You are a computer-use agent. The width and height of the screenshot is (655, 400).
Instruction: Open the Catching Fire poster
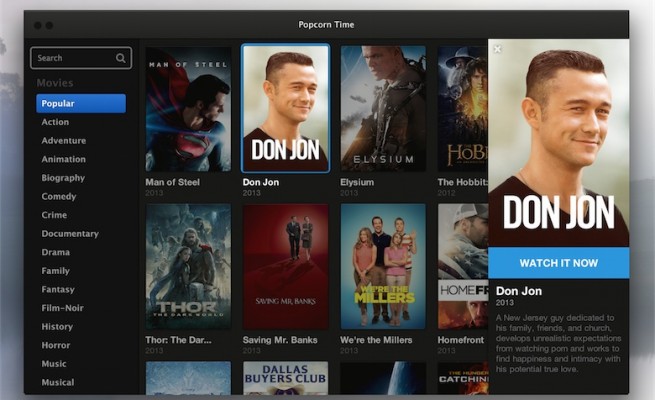tap(462, 378)
